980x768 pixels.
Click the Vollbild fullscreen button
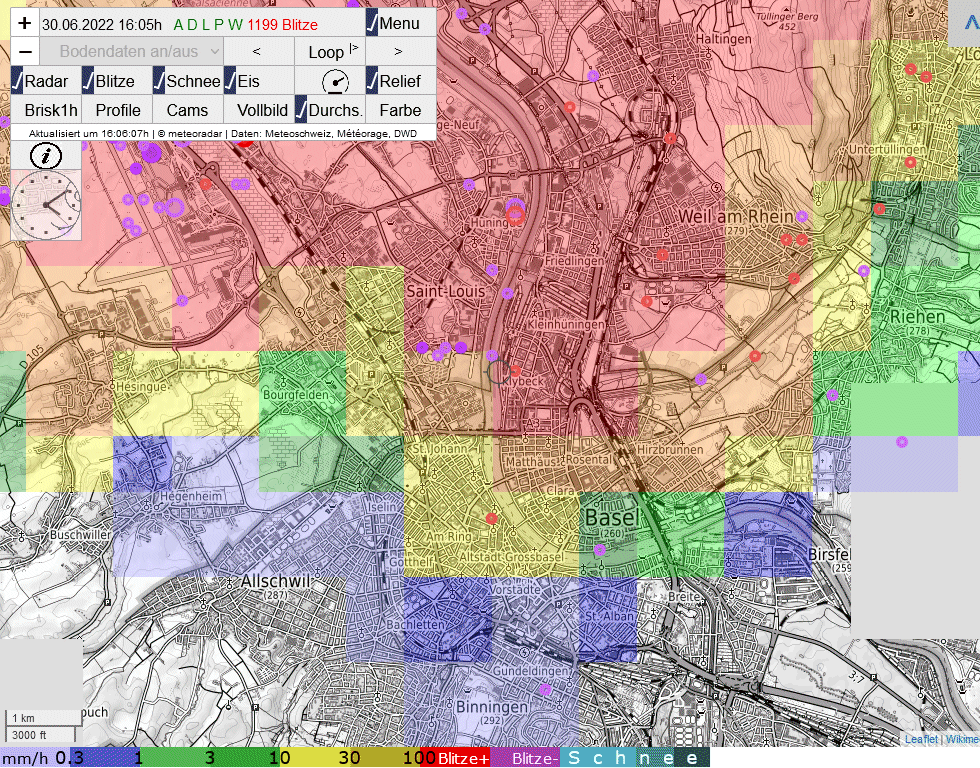[x=262, y=110]
